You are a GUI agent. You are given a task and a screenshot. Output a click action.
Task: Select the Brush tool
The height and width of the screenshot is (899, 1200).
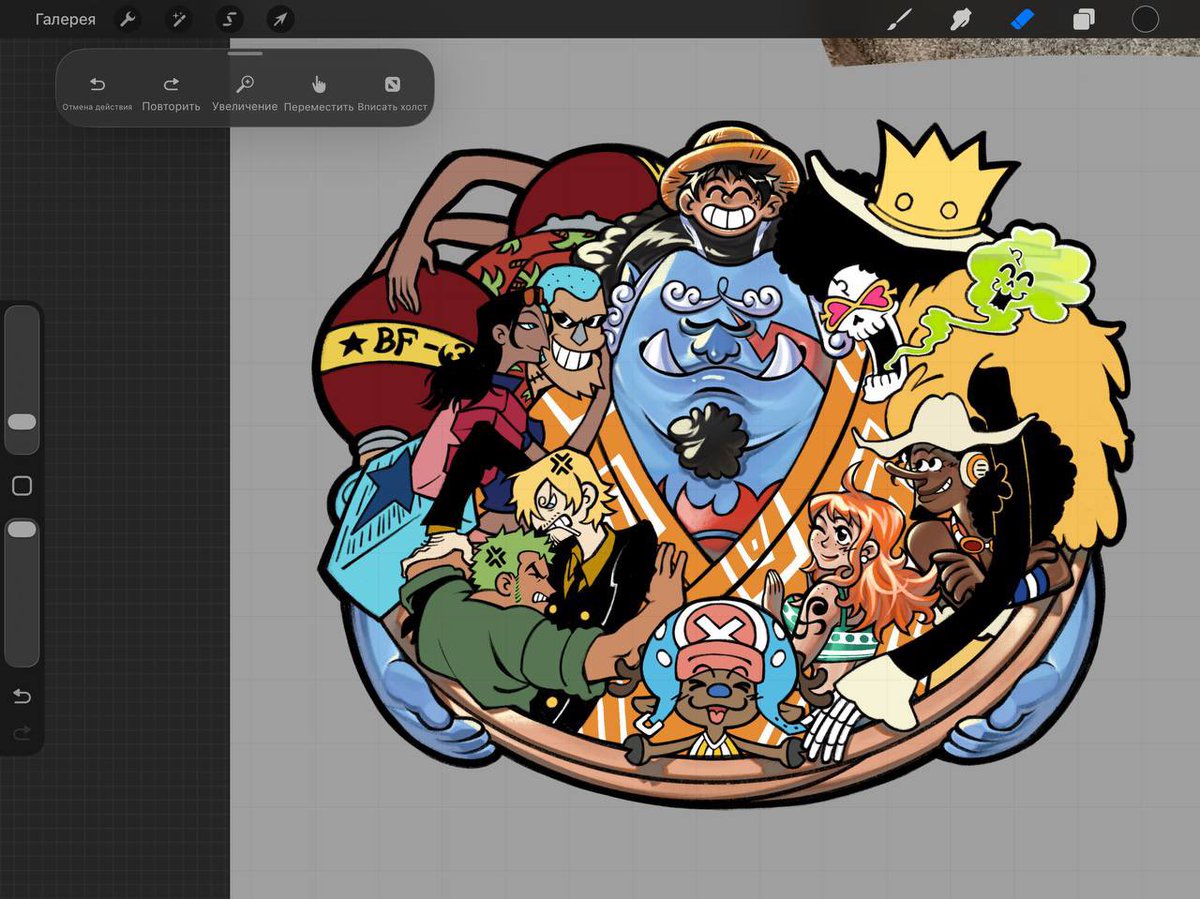coord(900,19)
